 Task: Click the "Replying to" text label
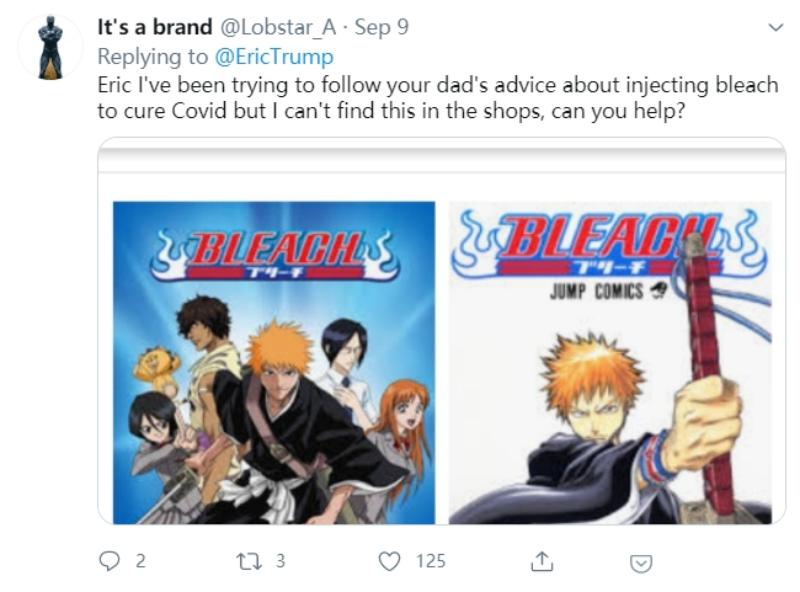[153, 56]
